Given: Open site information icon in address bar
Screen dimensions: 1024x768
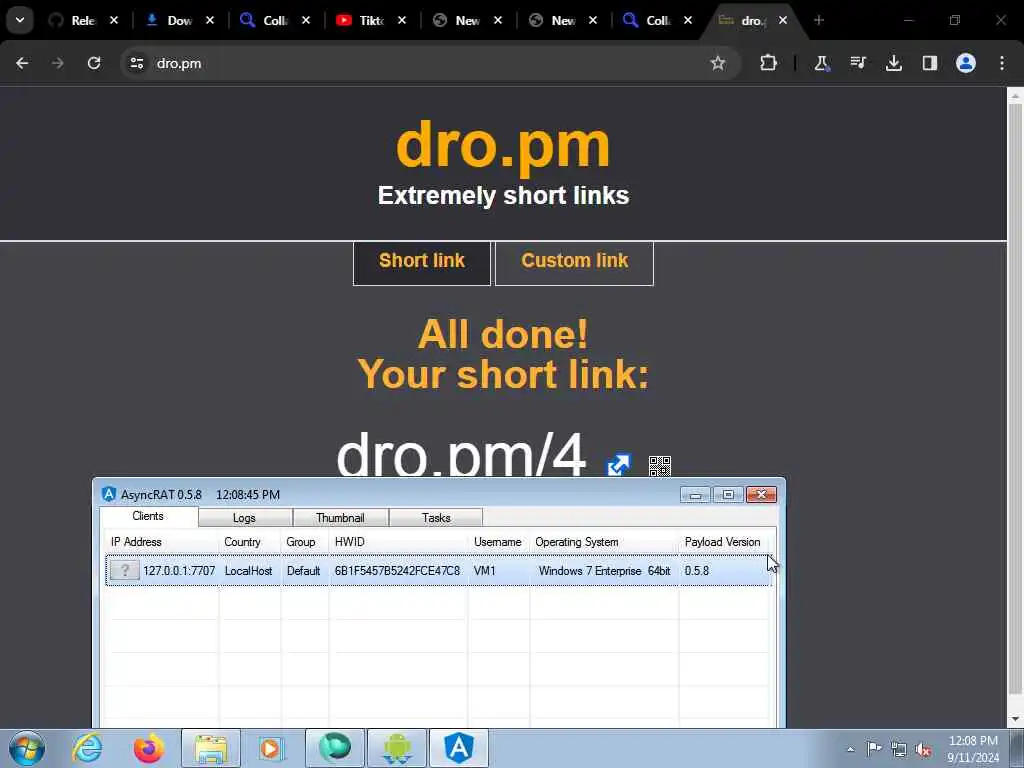Looking at the screenshot, I should pos(136,63).
